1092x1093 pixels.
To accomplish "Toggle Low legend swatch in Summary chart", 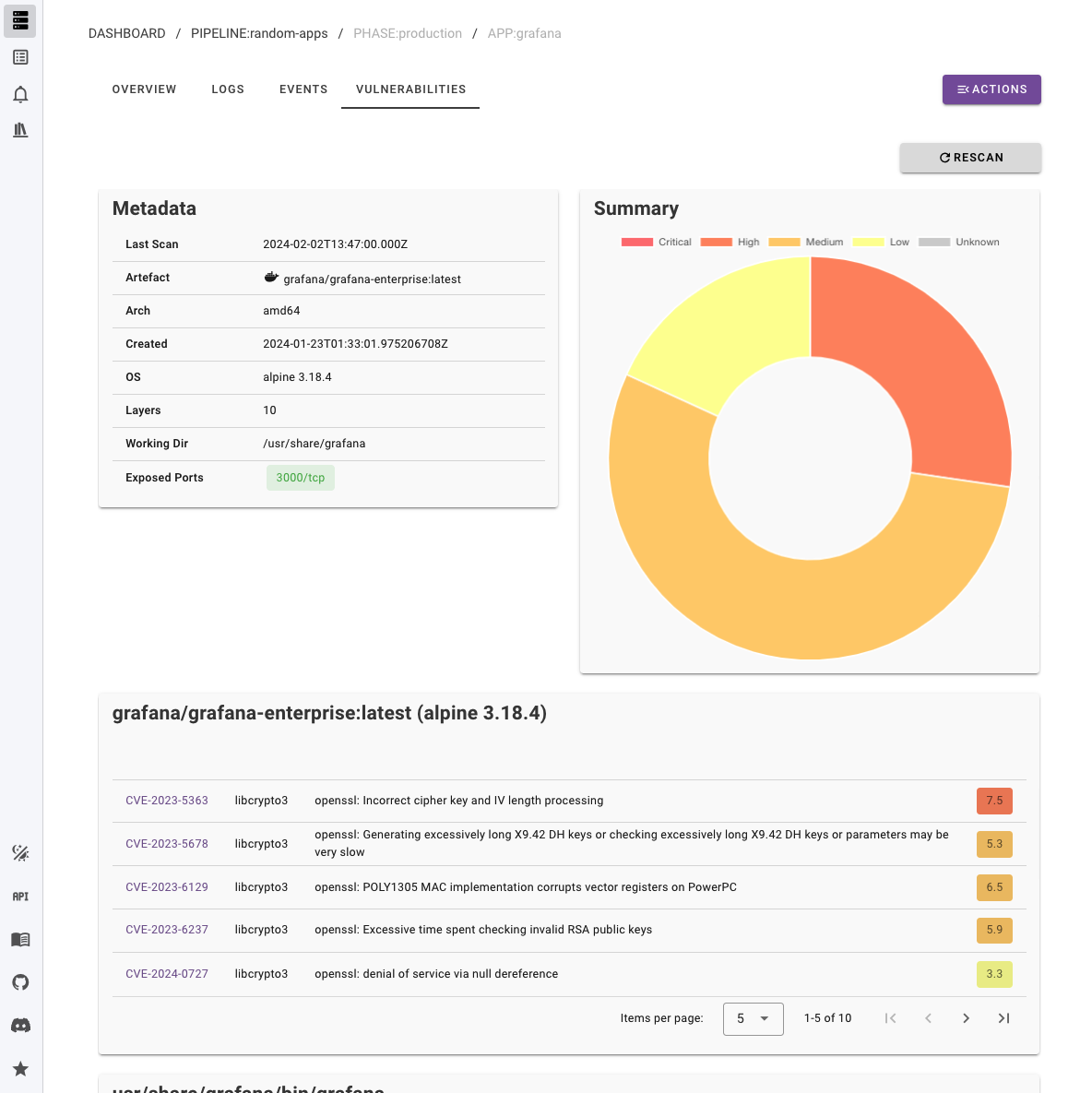I will (x=868, y=242).
